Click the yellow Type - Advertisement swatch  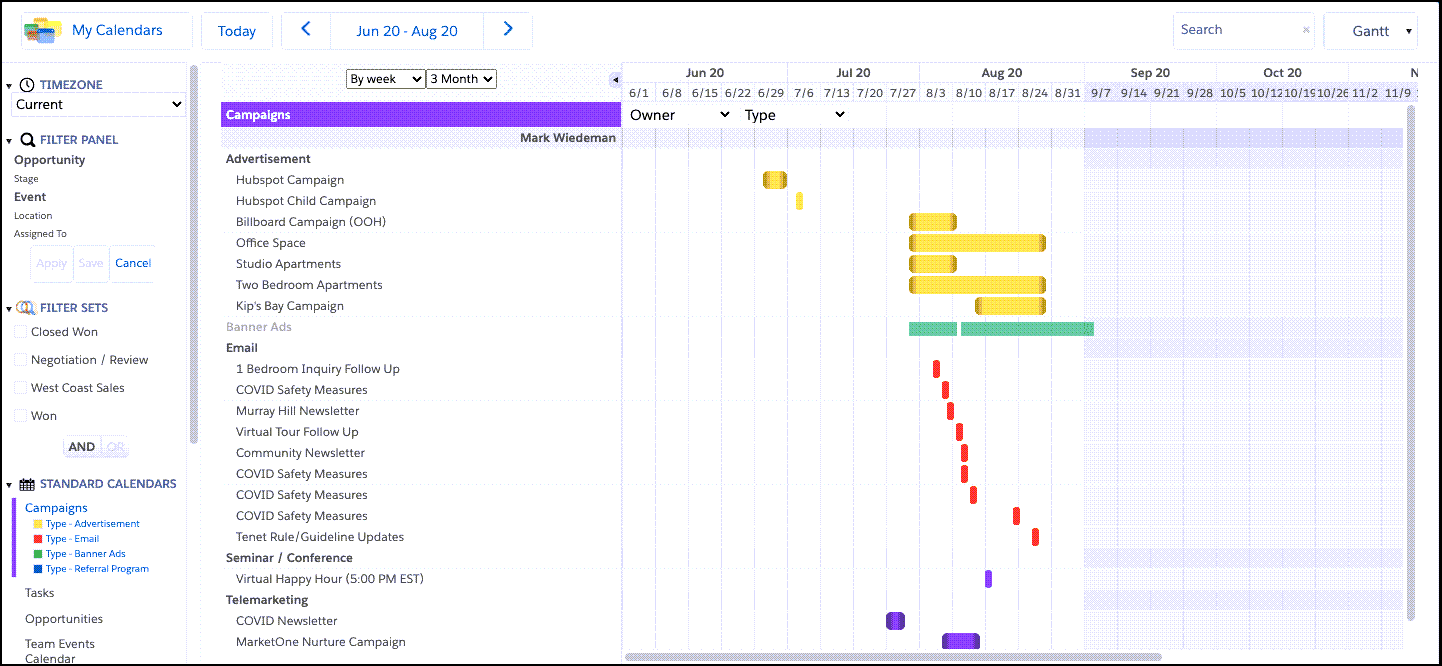(38, 524)
